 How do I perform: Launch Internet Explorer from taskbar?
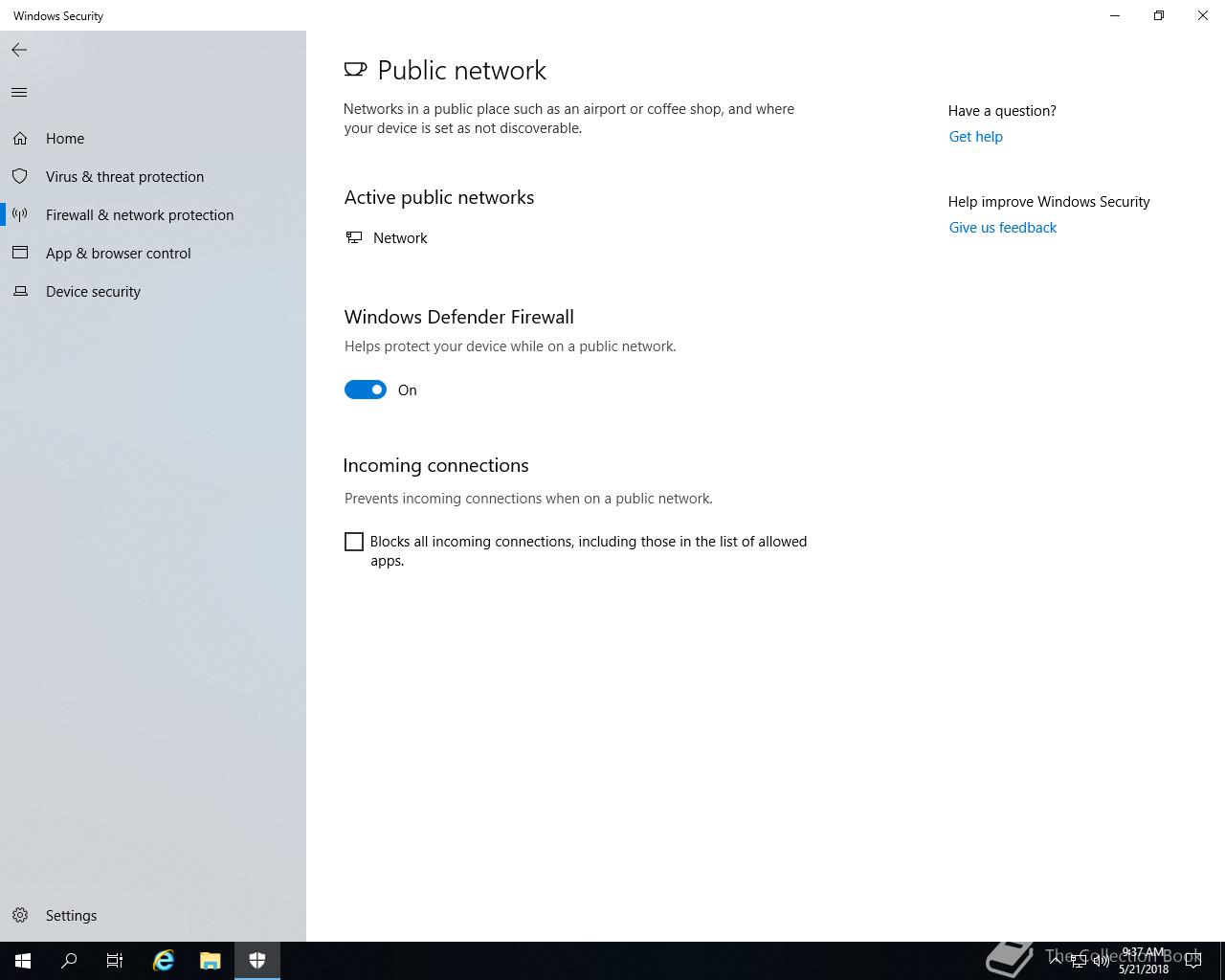(x=164, y=961)
